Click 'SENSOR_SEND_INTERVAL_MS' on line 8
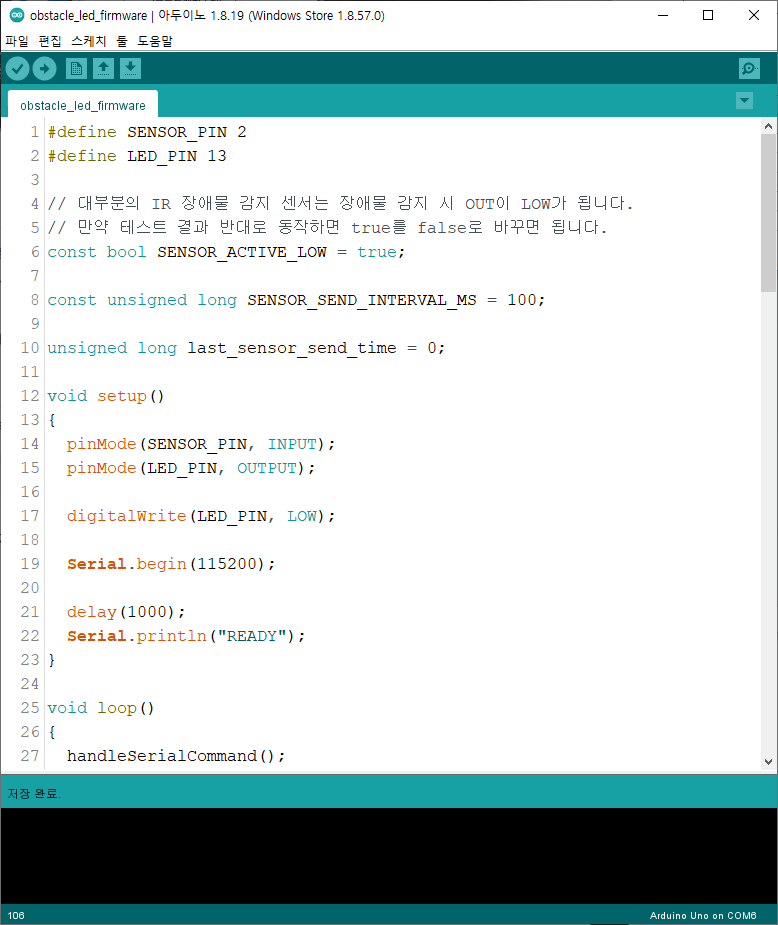Viewport: 778px width, 925px height. click(362, 300)
